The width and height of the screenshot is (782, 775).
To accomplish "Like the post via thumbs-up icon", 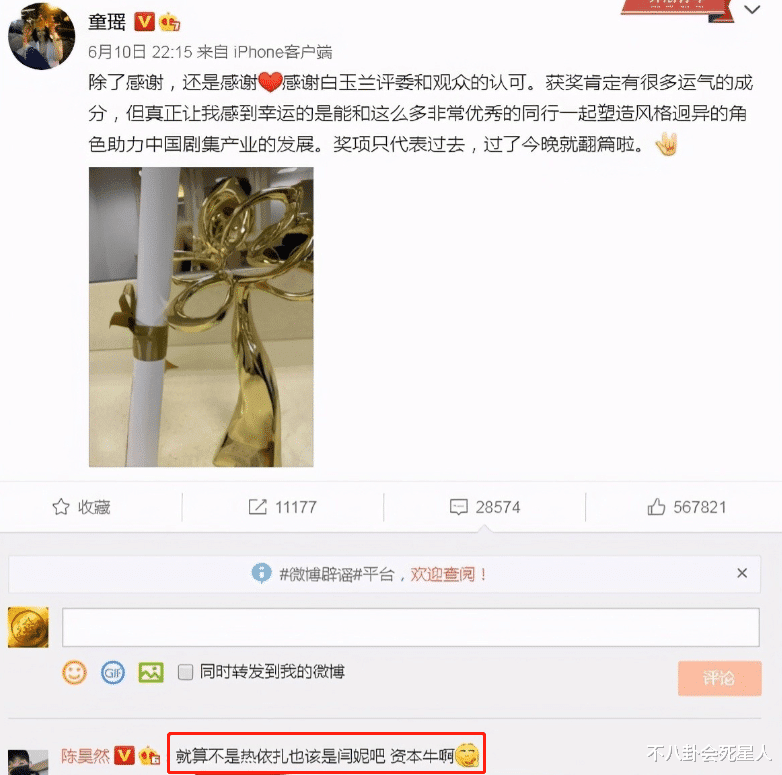I will point(656,507).
